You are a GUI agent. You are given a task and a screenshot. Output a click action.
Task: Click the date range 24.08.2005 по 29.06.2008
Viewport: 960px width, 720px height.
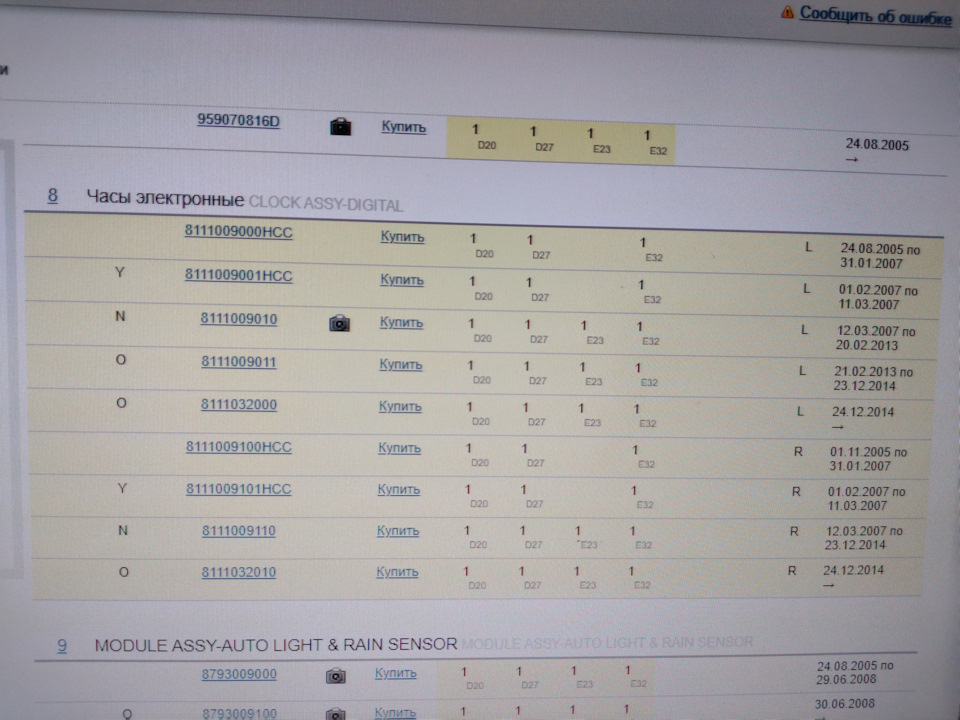[855, 672]
